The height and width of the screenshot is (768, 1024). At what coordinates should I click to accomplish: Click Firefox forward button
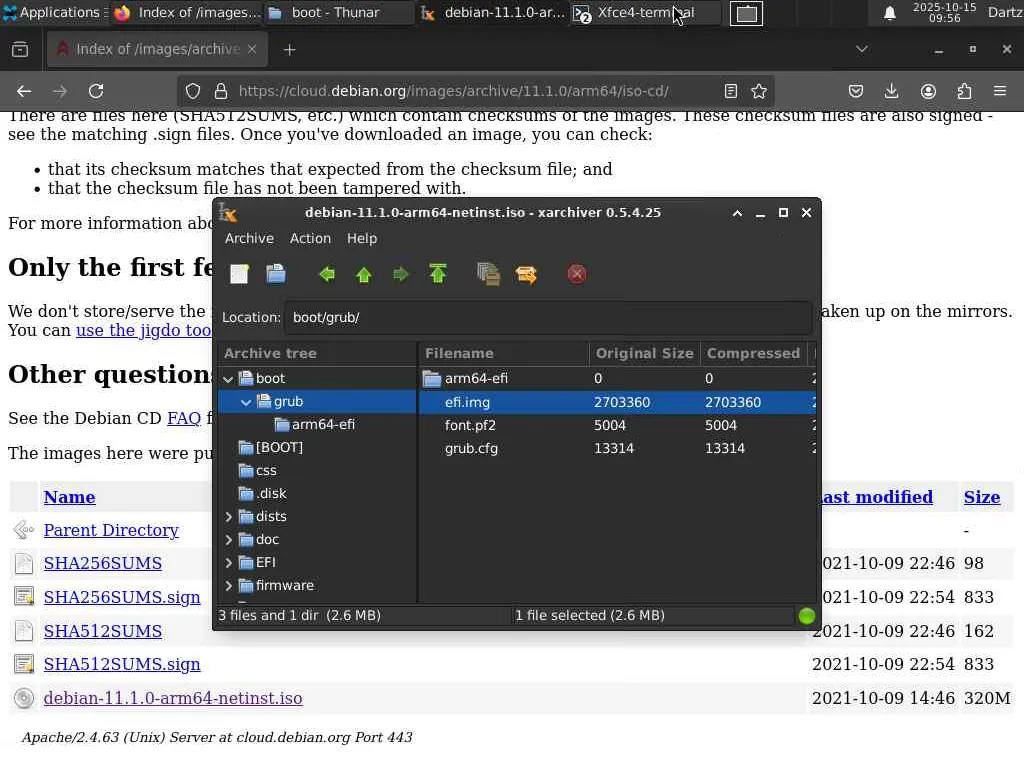pos(60,91)
